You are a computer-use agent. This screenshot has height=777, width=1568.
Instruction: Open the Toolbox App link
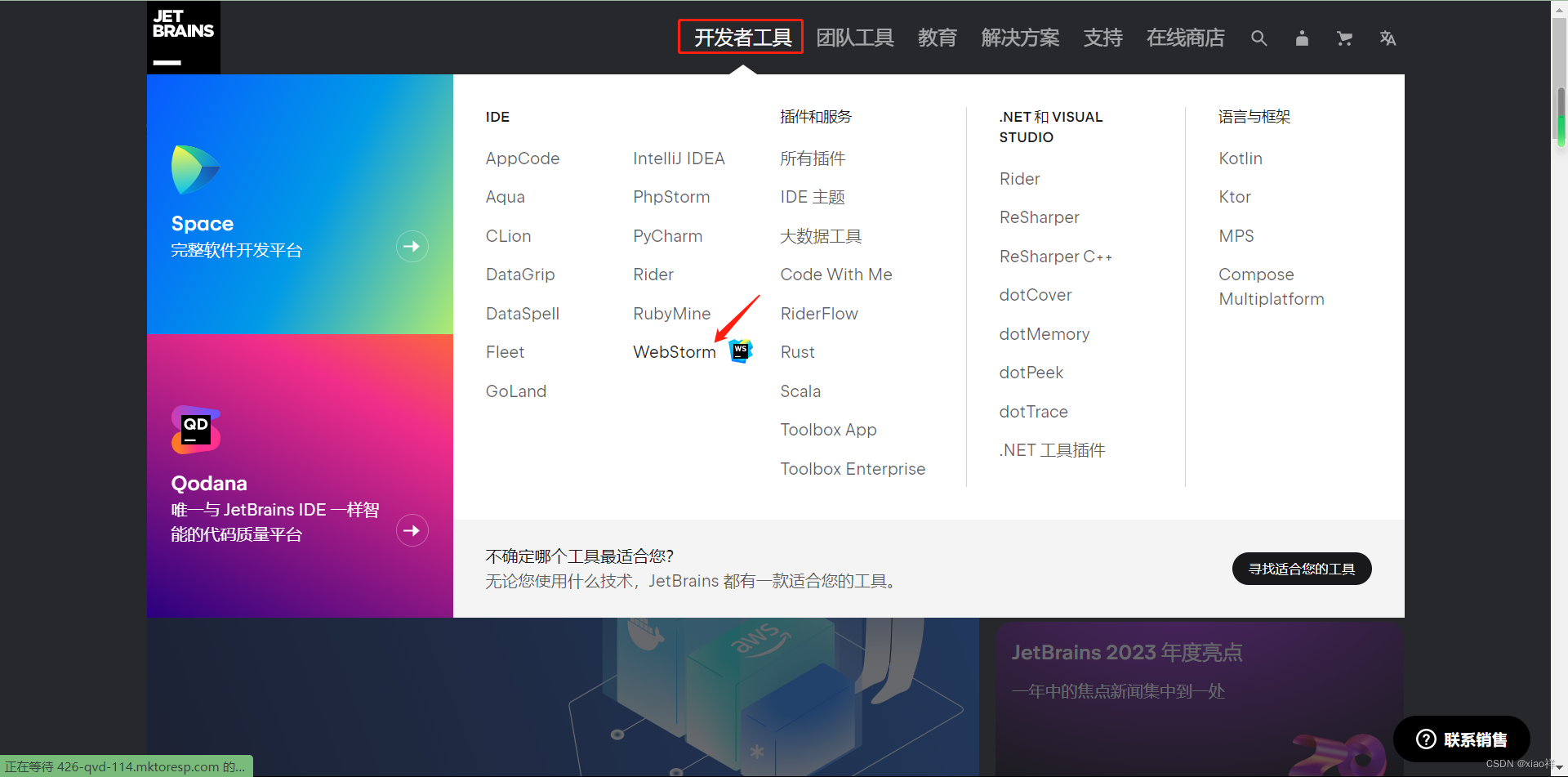point(828,430)
